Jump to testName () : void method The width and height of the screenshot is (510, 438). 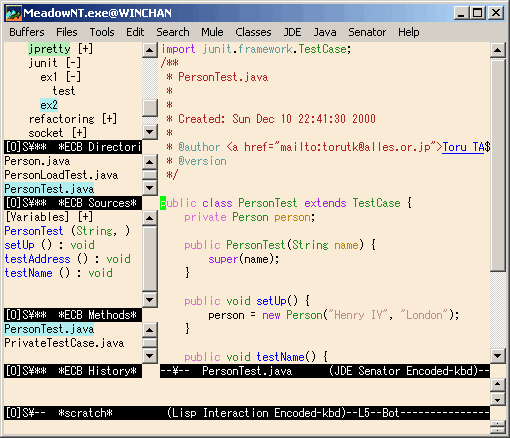(x=59, y=273)
